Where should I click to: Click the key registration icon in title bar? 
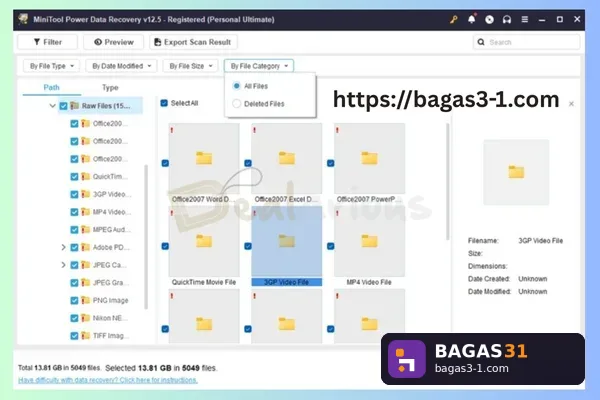point(454,19)
